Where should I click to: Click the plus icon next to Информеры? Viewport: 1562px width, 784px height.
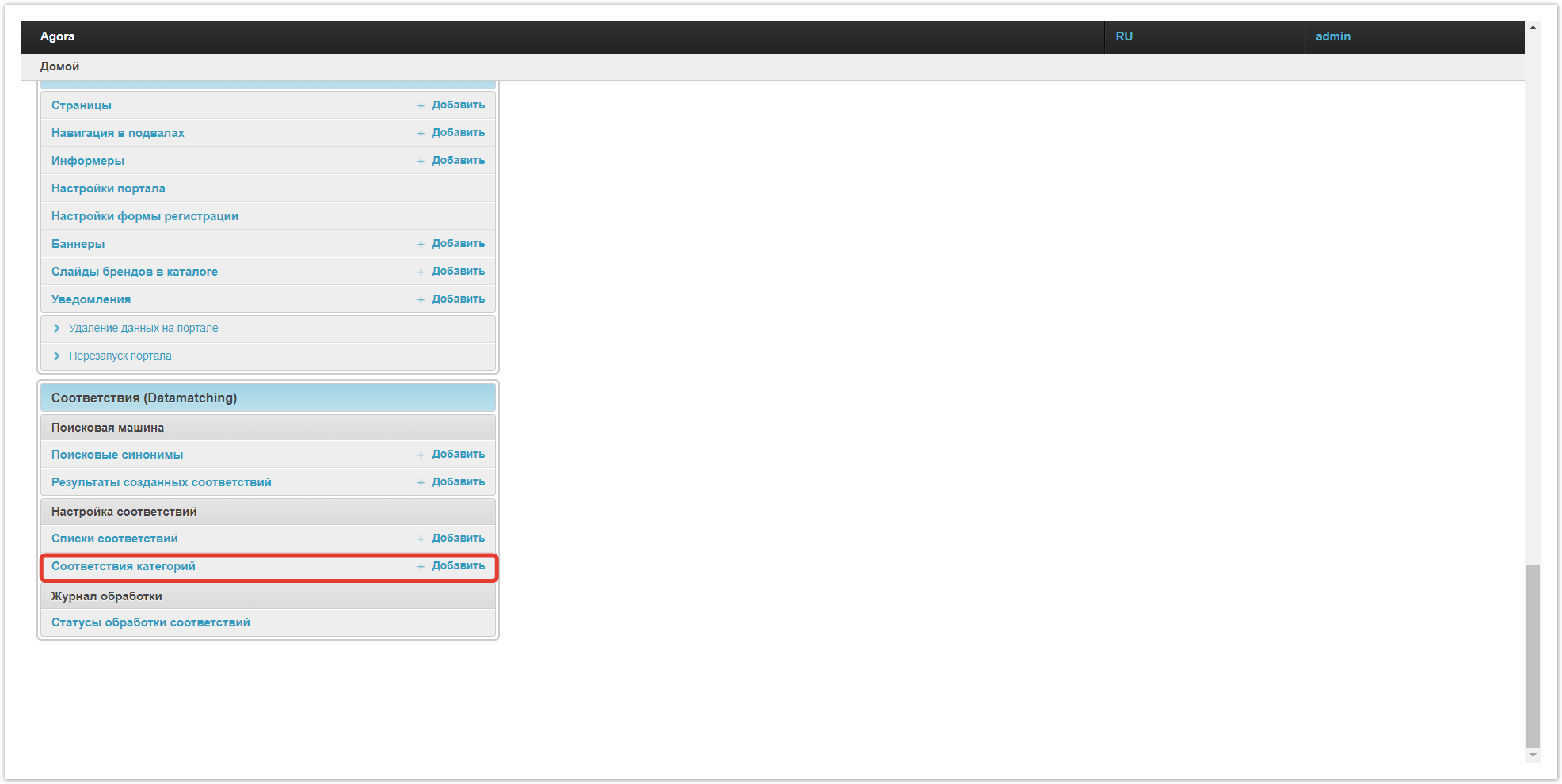421,161
